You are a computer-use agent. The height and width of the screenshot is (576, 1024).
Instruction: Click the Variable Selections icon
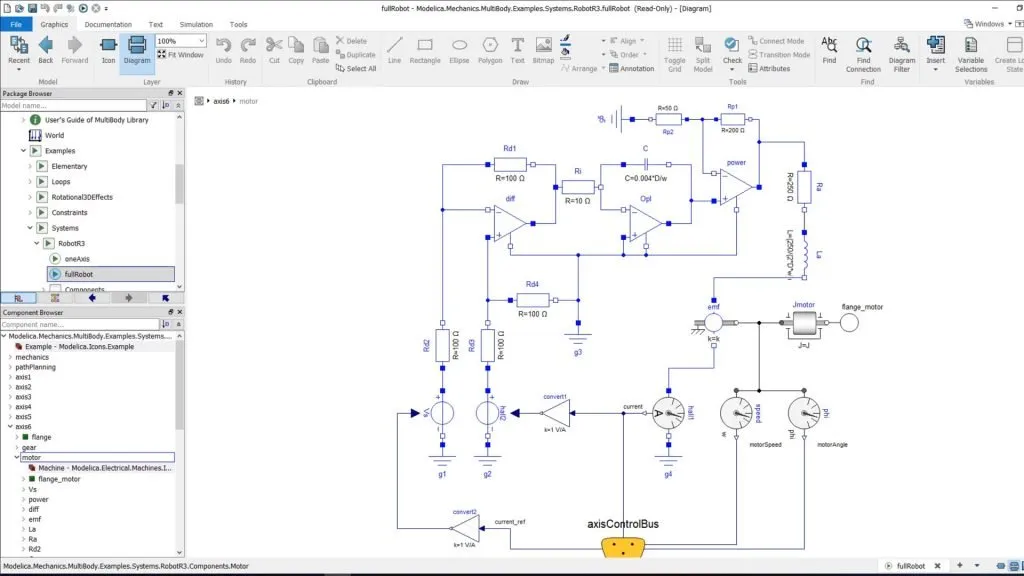[x=970, y=51]
